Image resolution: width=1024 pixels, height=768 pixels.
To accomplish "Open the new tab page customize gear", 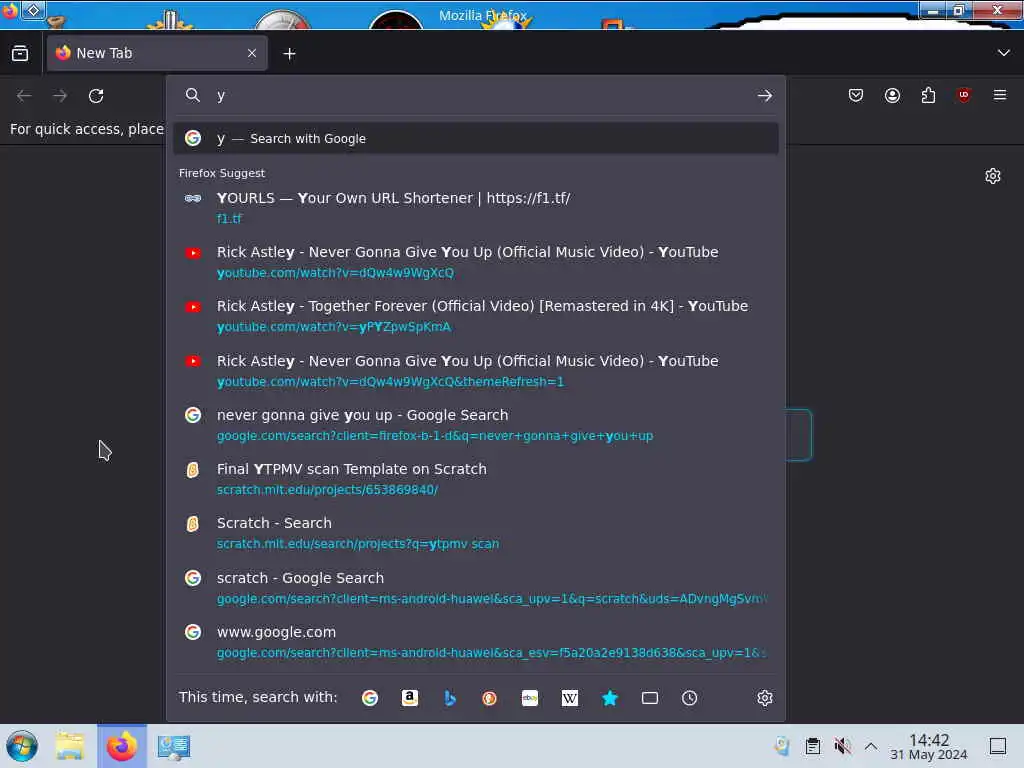I will [x=993, y=176].
